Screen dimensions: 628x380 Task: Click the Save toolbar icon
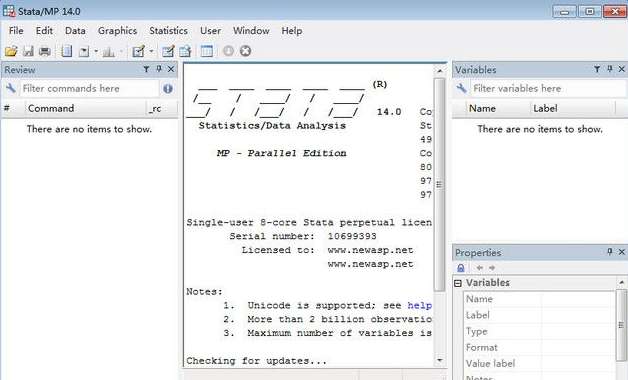[x=28, y=51]
